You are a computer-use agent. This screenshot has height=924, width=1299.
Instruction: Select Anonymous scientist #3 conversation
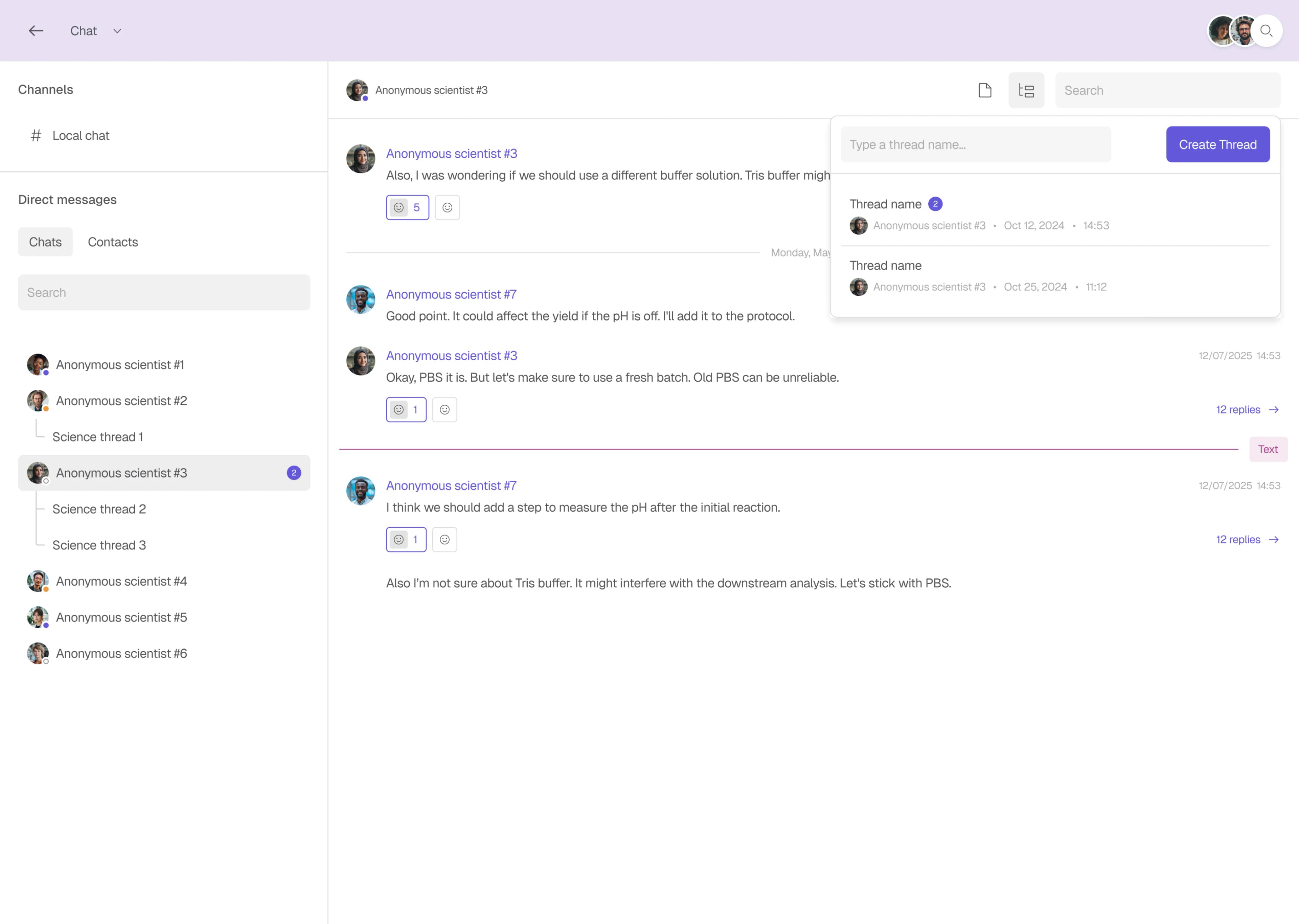[x=164, y=473]
